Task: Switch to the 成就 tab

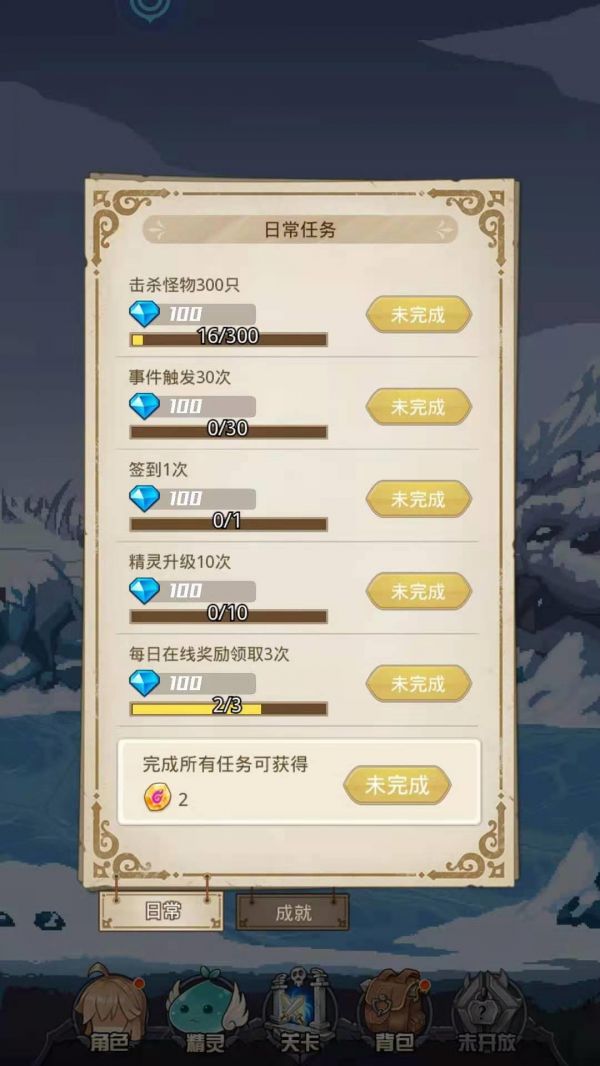Action: (293, 912)
